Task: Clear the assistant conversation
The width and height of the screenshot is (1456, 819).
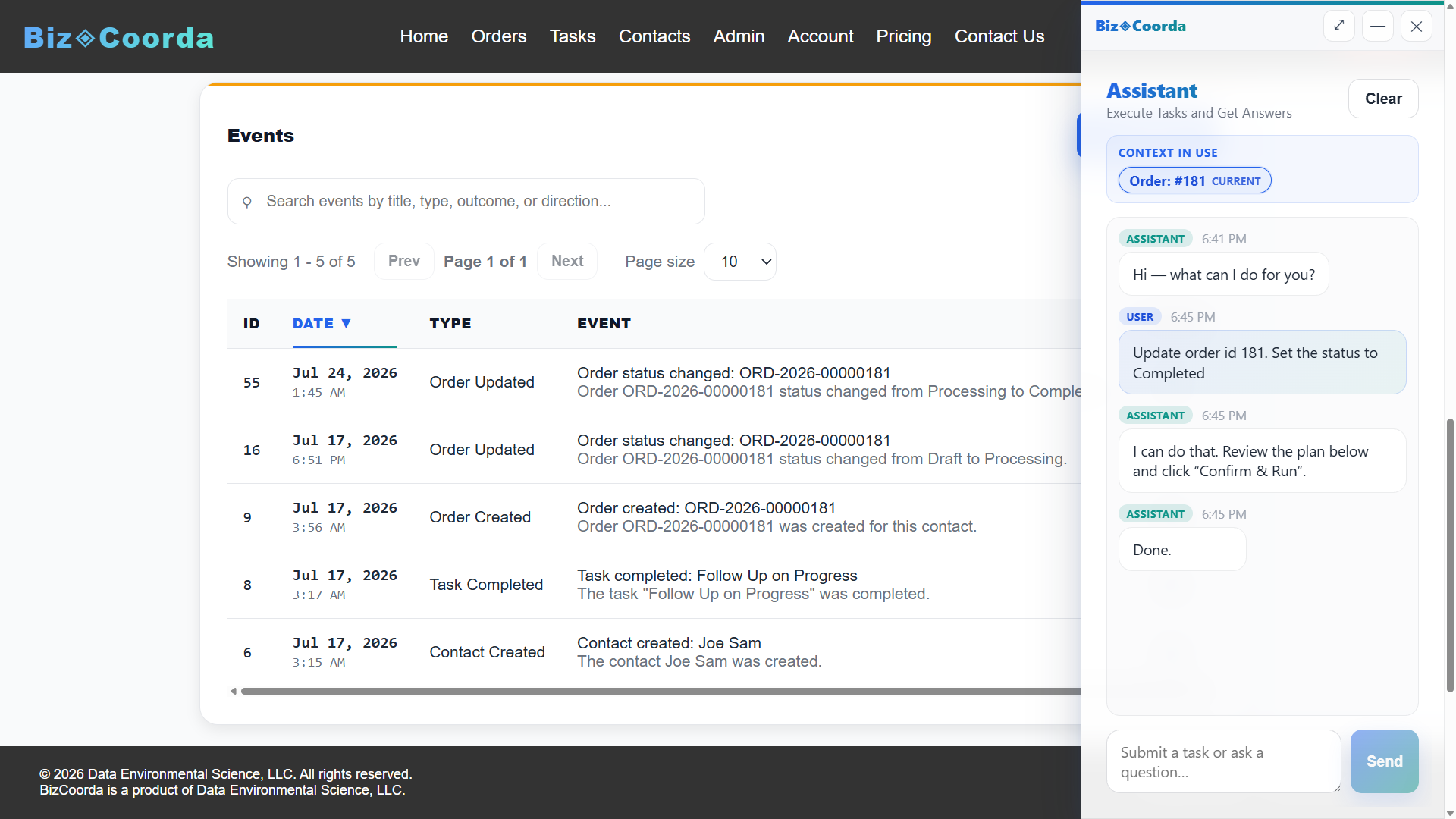Action: [x=1383, y=99]
